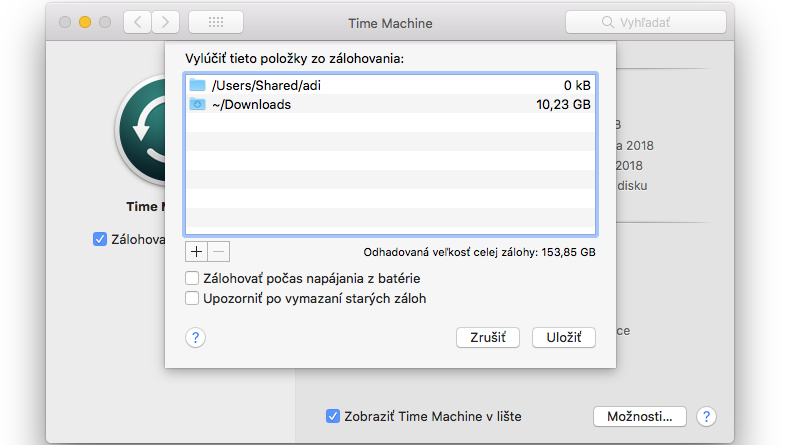The width and height of the screenshot is (791, 445).
Task: Enable Zálohovať počas napájania z batérie
Action: coord(192,278)
